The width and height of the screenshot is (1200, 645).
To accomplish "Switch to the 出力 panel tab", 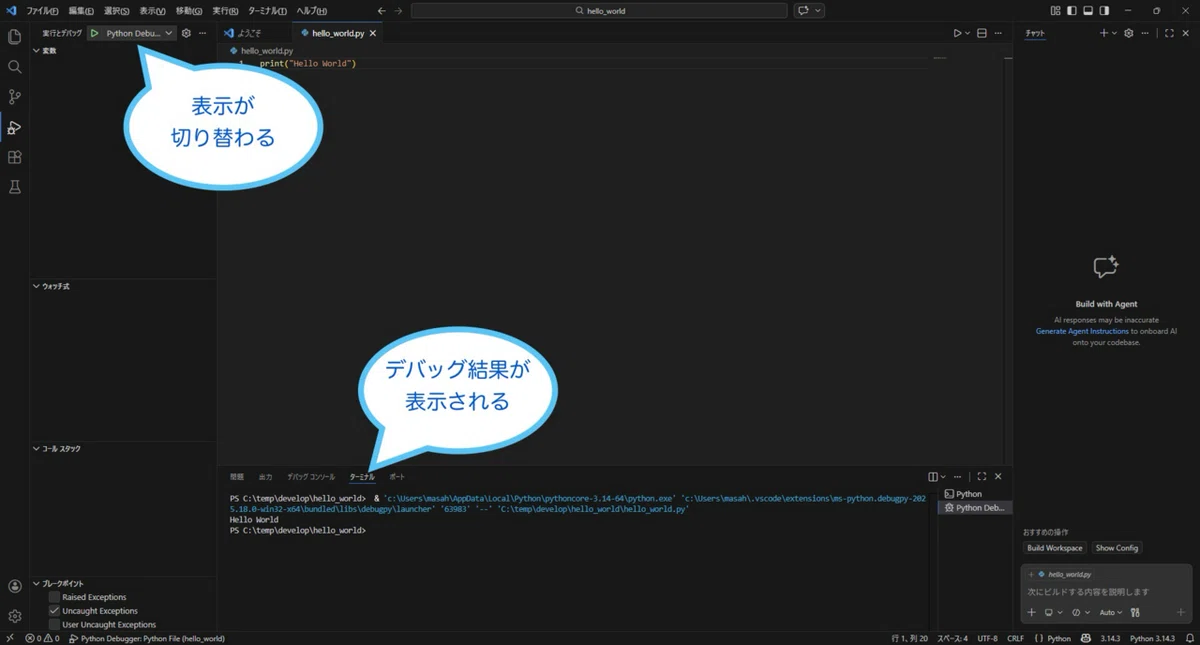I will tap(265, 477).
